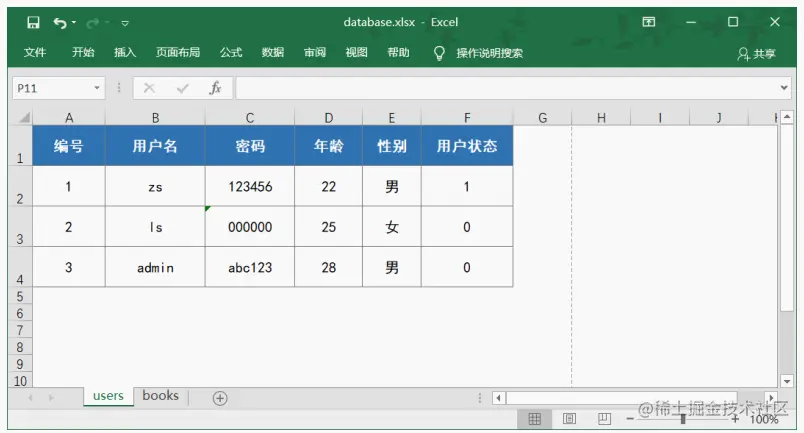The width and height of the screenshot is (804, 433).
Task: Click the cell containing 123456
Action: coord(250,186)
